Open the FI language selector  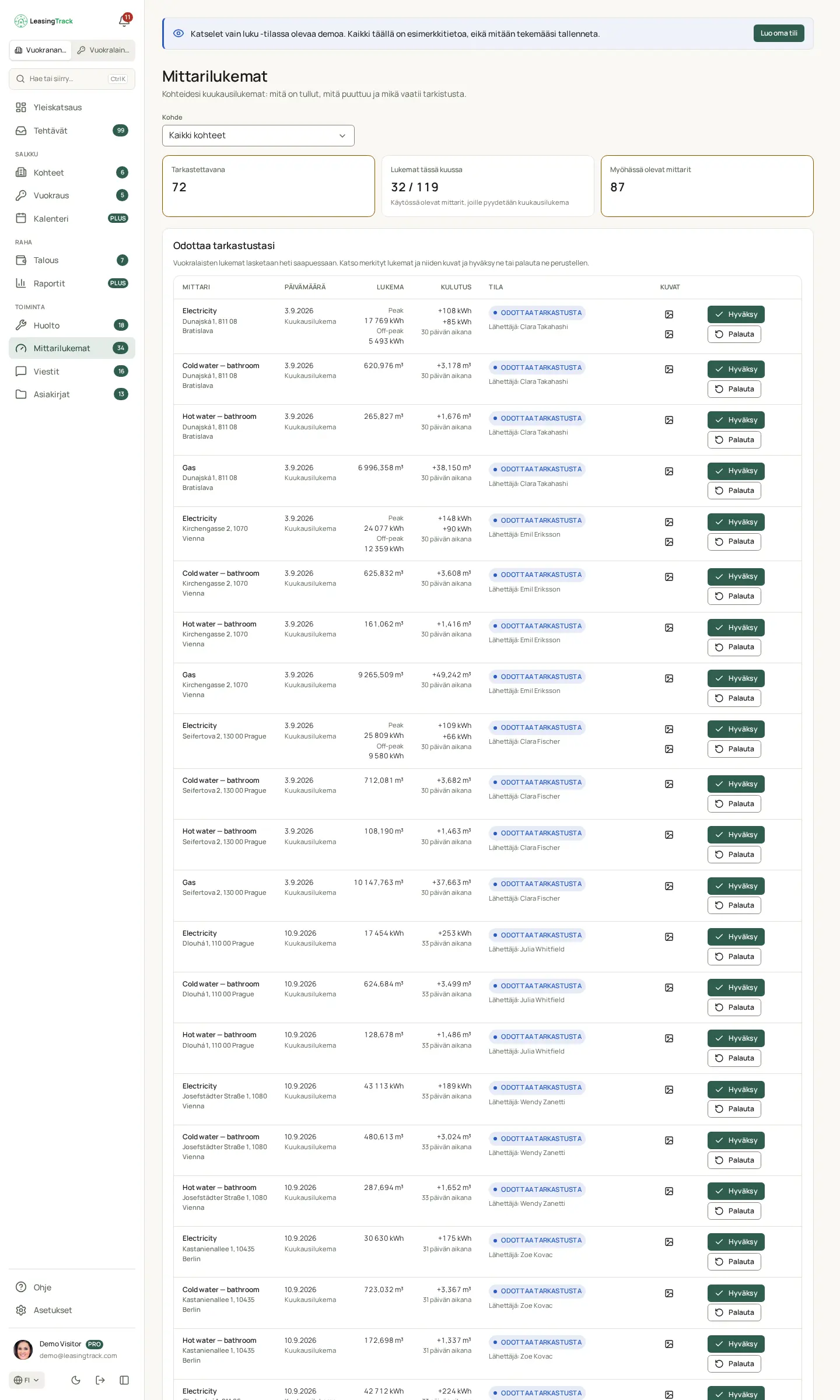[27, 1380]
